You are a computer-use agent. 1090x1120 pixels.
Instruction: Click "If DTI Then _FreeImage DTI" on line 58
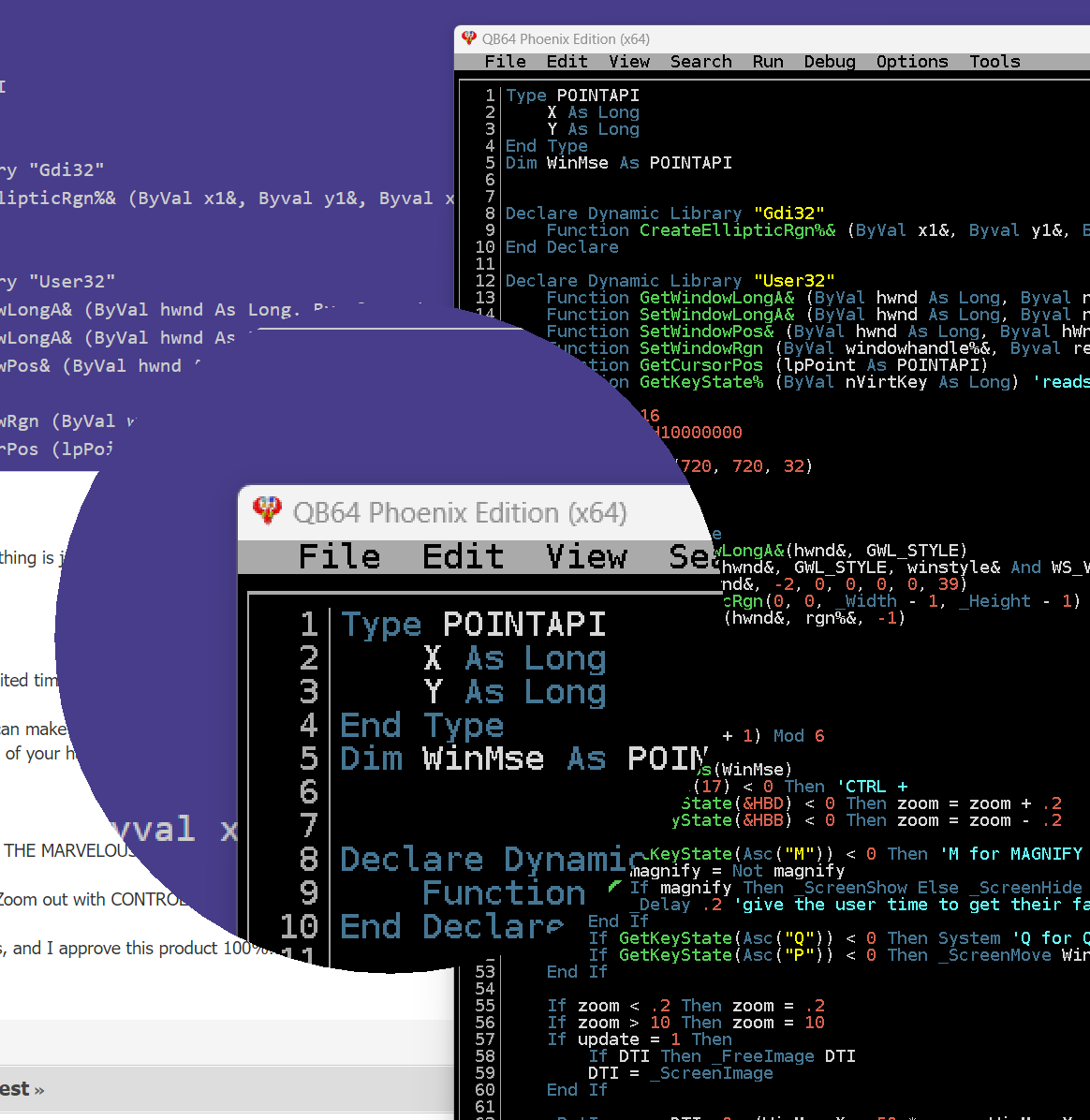(722, 1056)
